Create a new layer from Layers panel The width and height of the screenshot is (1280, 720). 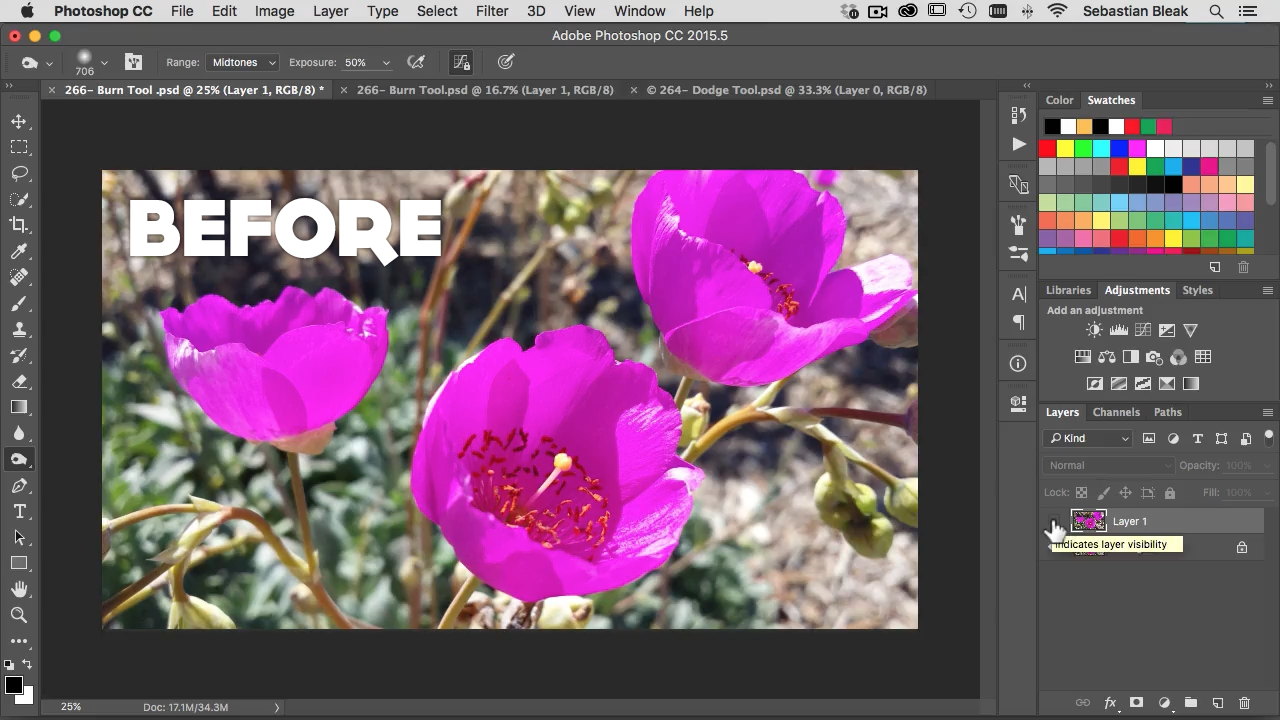[1217, 703]
